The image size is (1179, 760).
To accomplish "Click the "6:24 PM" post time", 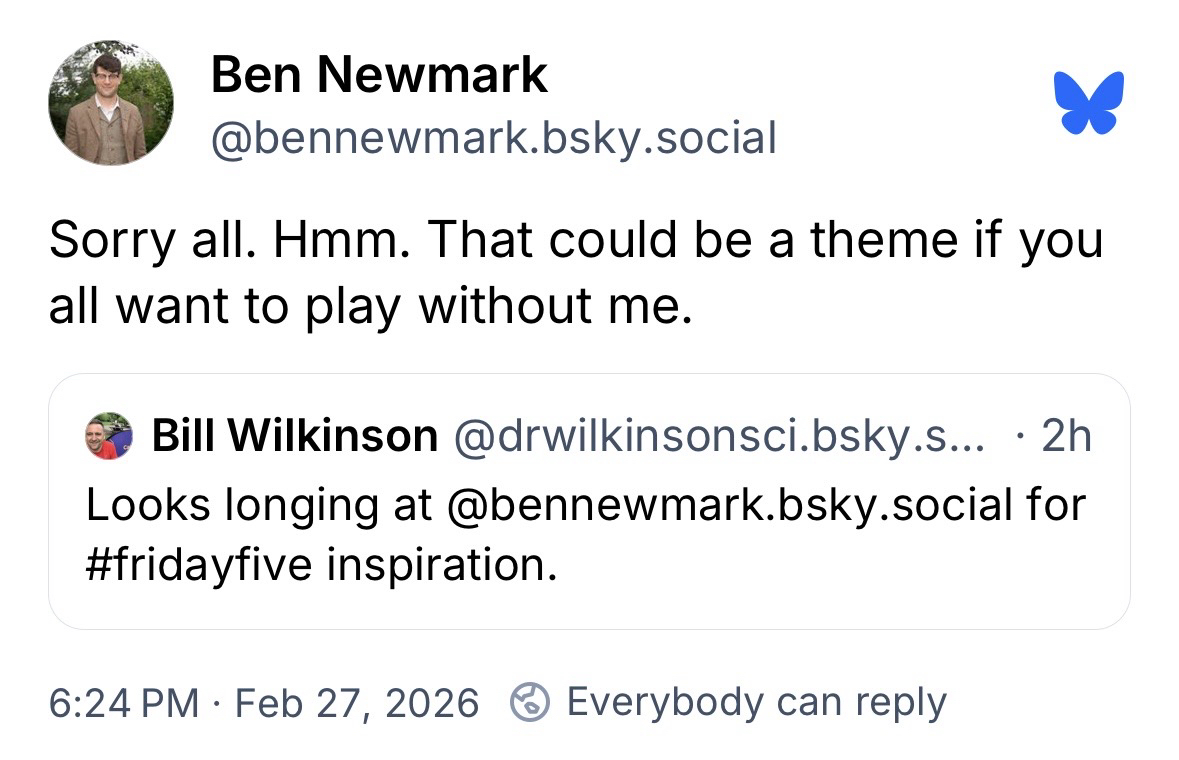I will click(124, 703).
